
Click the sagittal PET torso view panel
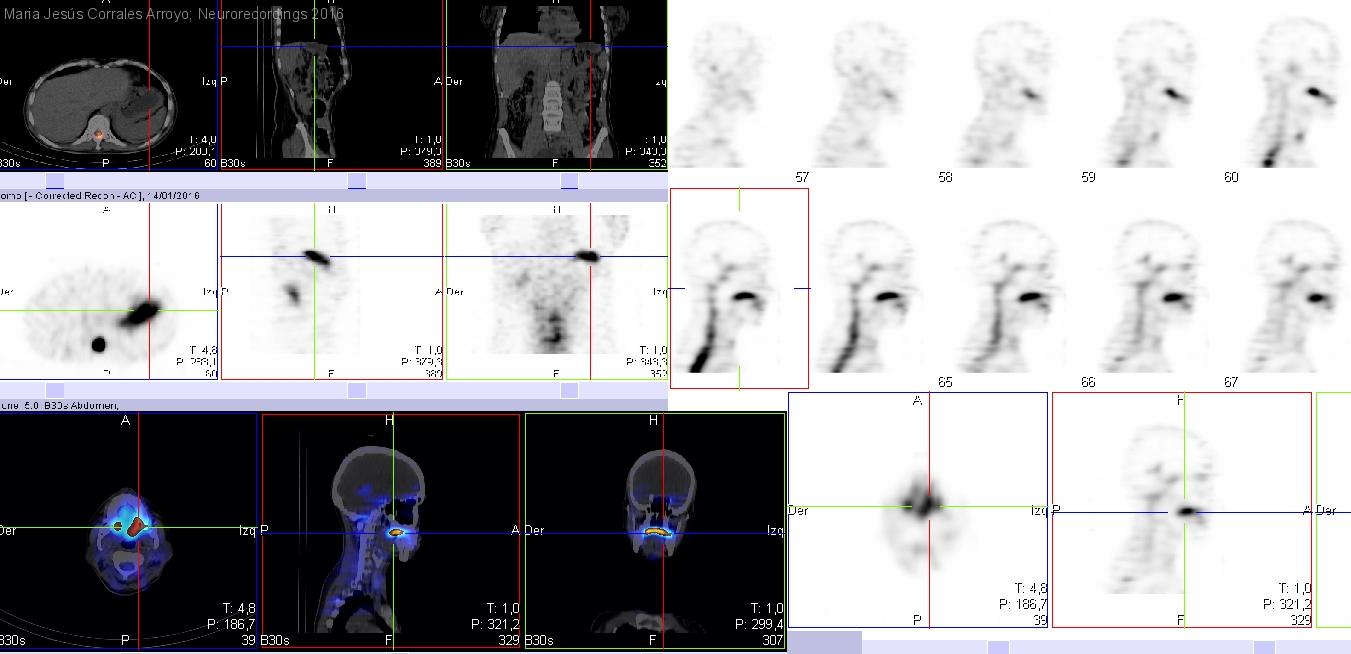pyautogui.click(x=331, y=291)
